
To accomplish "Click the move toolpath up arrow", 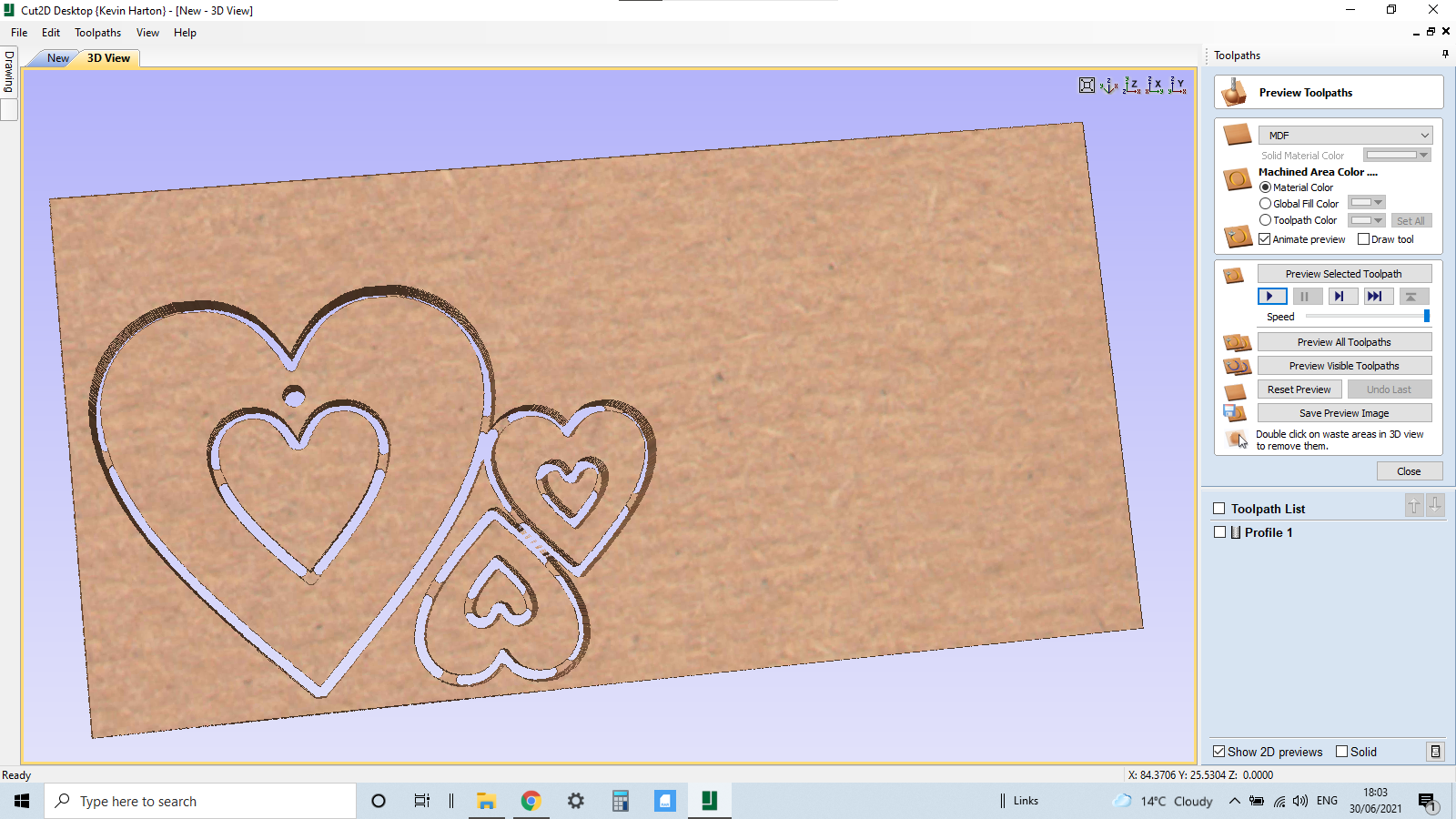I will 1413,506.
